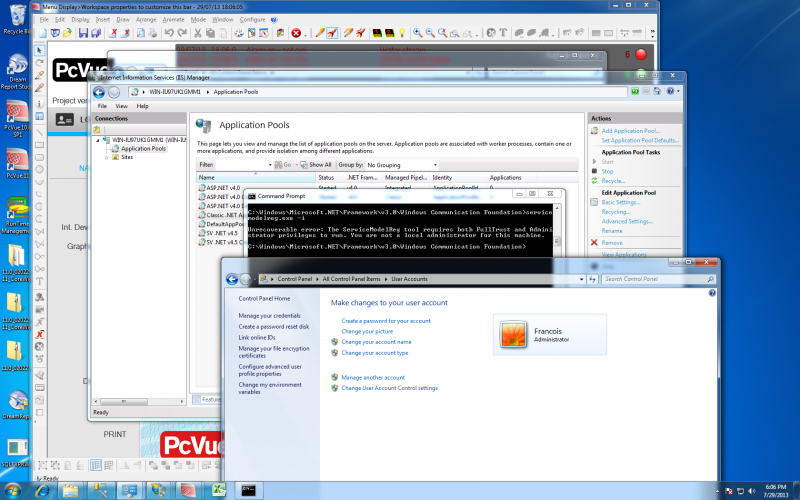Open the Group by No Grouping dropdown
Image resolution: width=800 pixels, height=500 pixels.
(x=435, y=165)
